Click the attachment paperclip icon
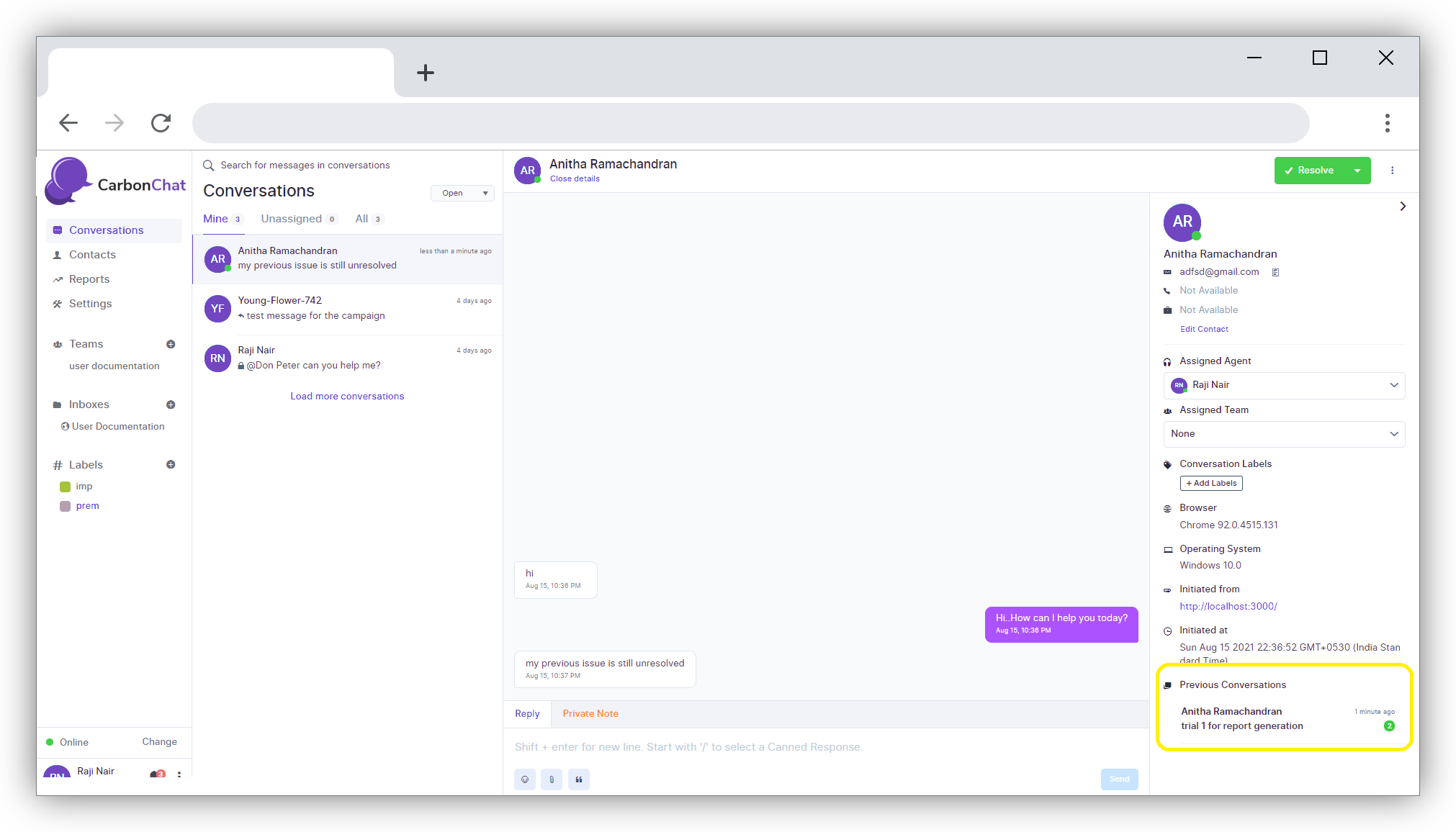The image size is (1456, 832). coord(552,779)
